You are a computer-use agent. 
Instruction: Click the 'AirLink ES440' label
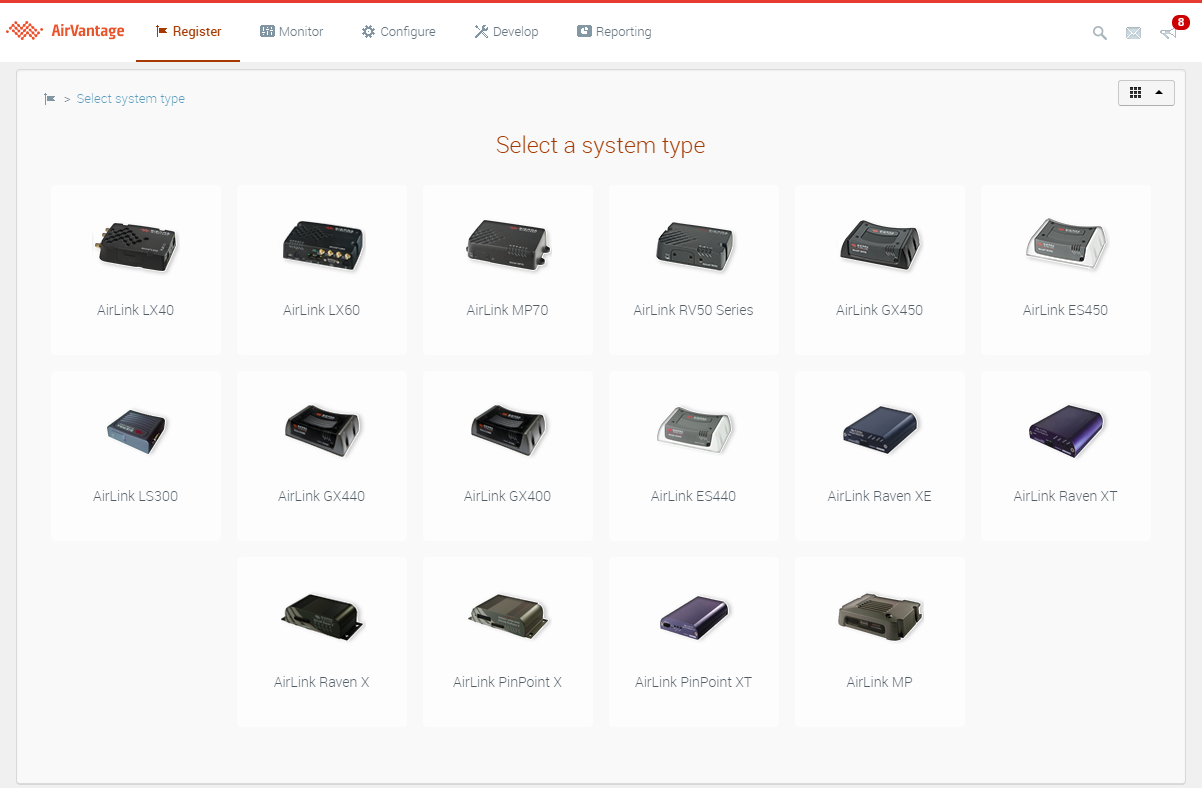(694, 496)
